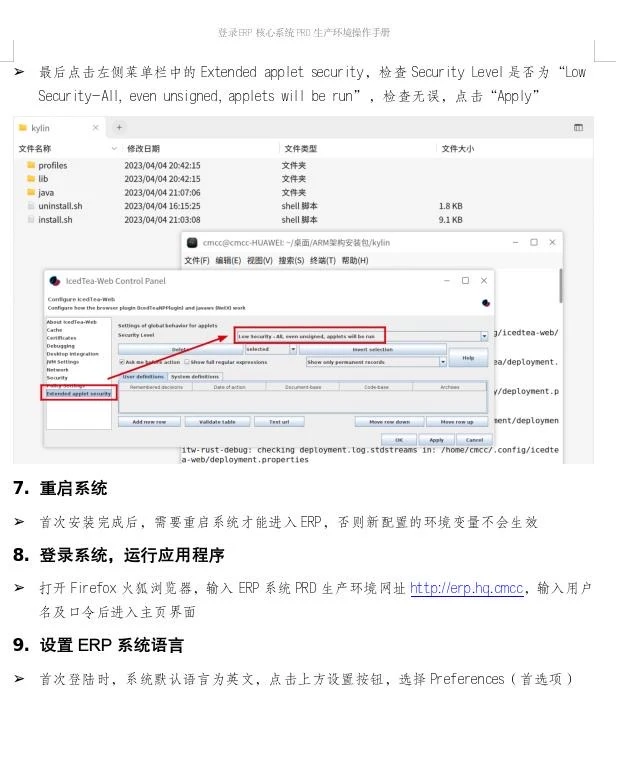
Task: Select the uninstall.sh file icon
Action: [31, 206]
